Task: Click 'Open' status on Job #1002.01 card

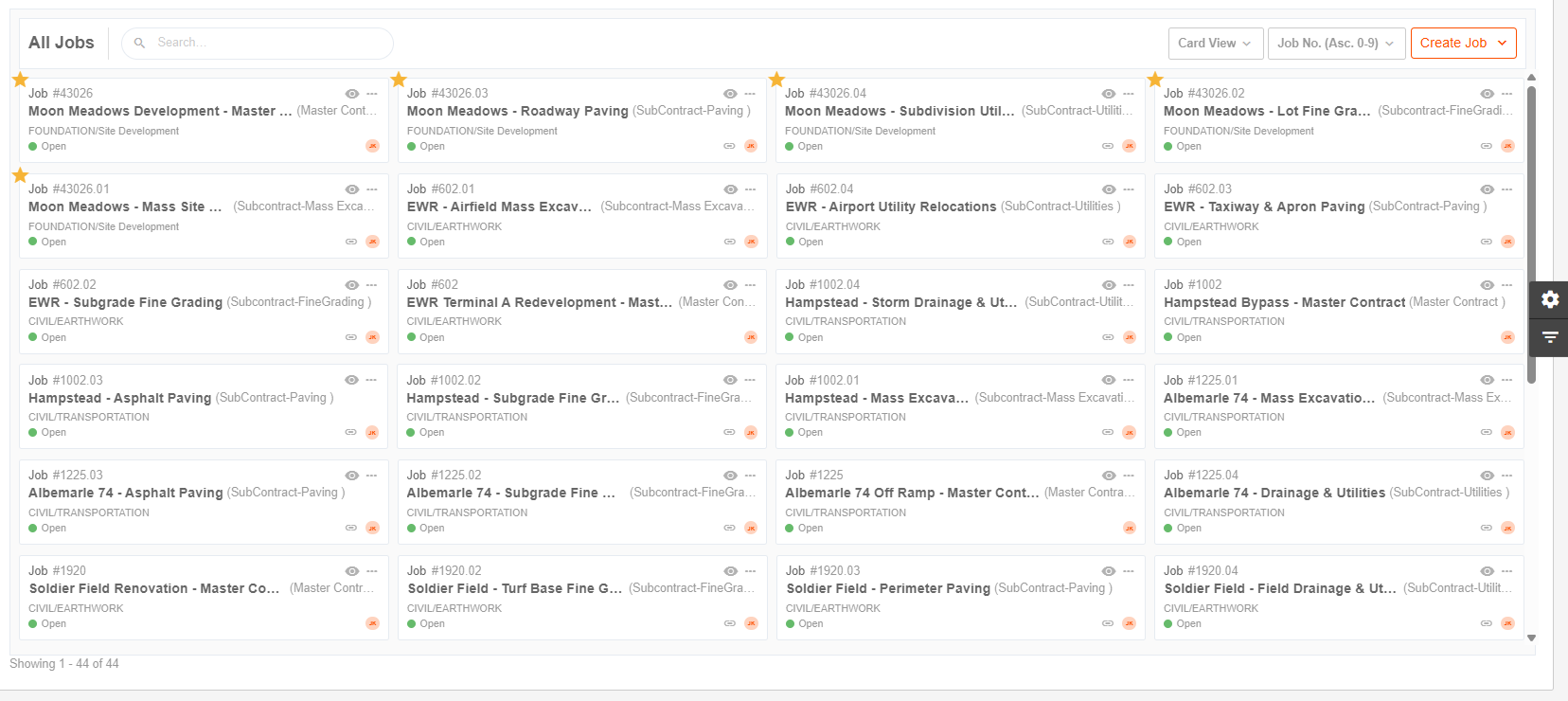Action: (811, 432)
